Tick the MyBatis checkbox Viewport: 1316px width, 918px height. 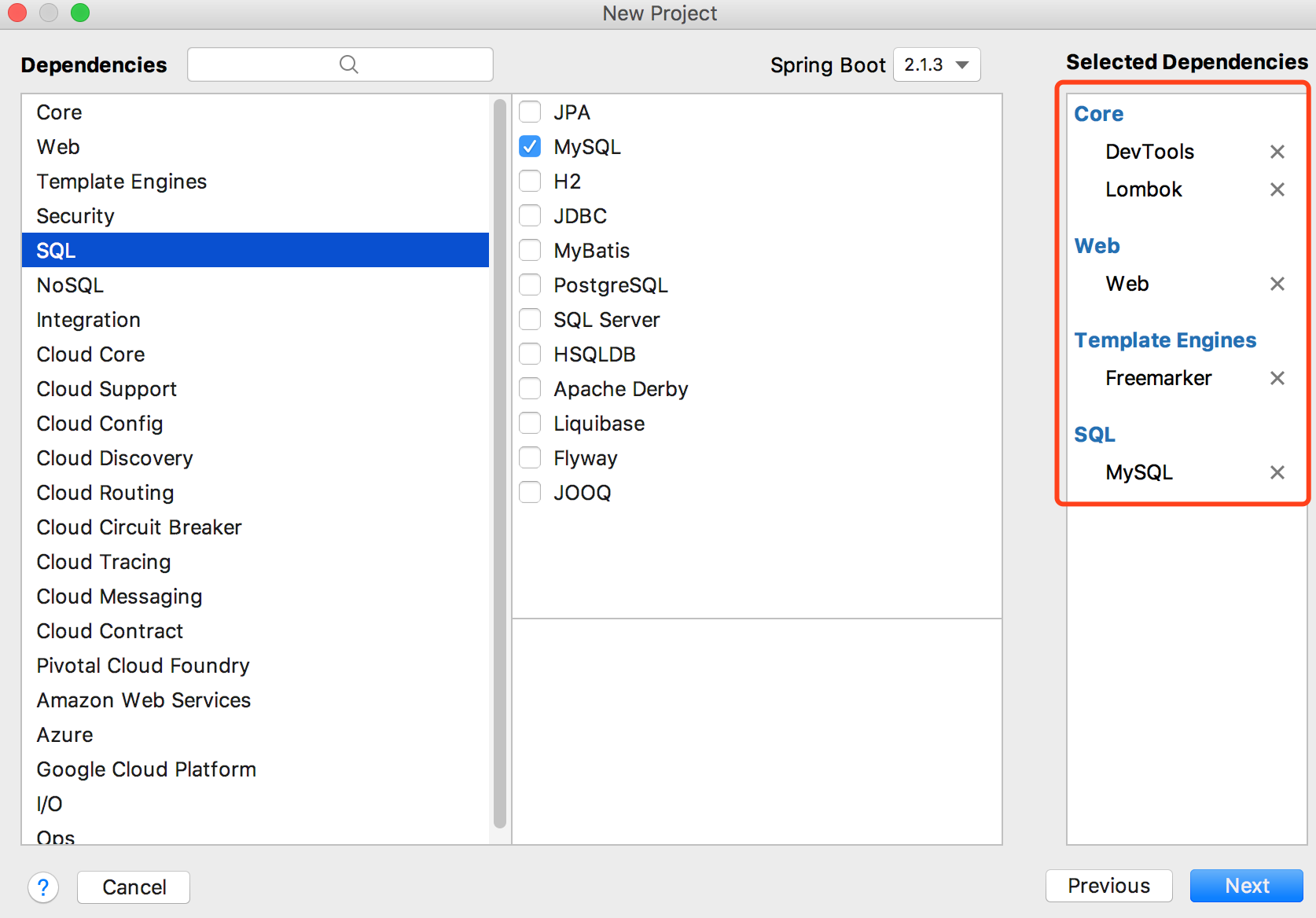(530, 251)
